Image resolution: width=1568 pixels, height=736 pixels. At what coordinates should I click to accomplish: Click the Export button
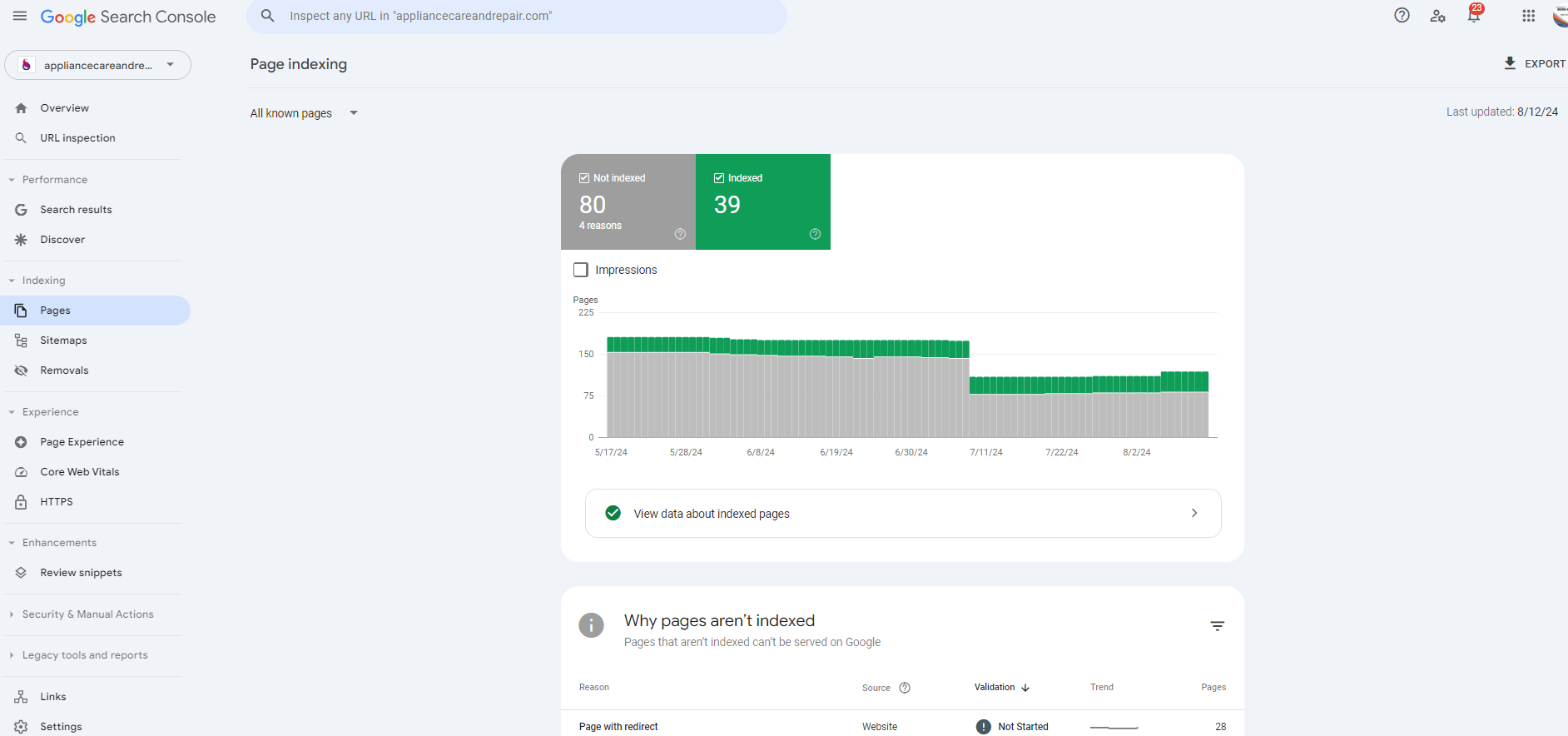pos(1534,64)
